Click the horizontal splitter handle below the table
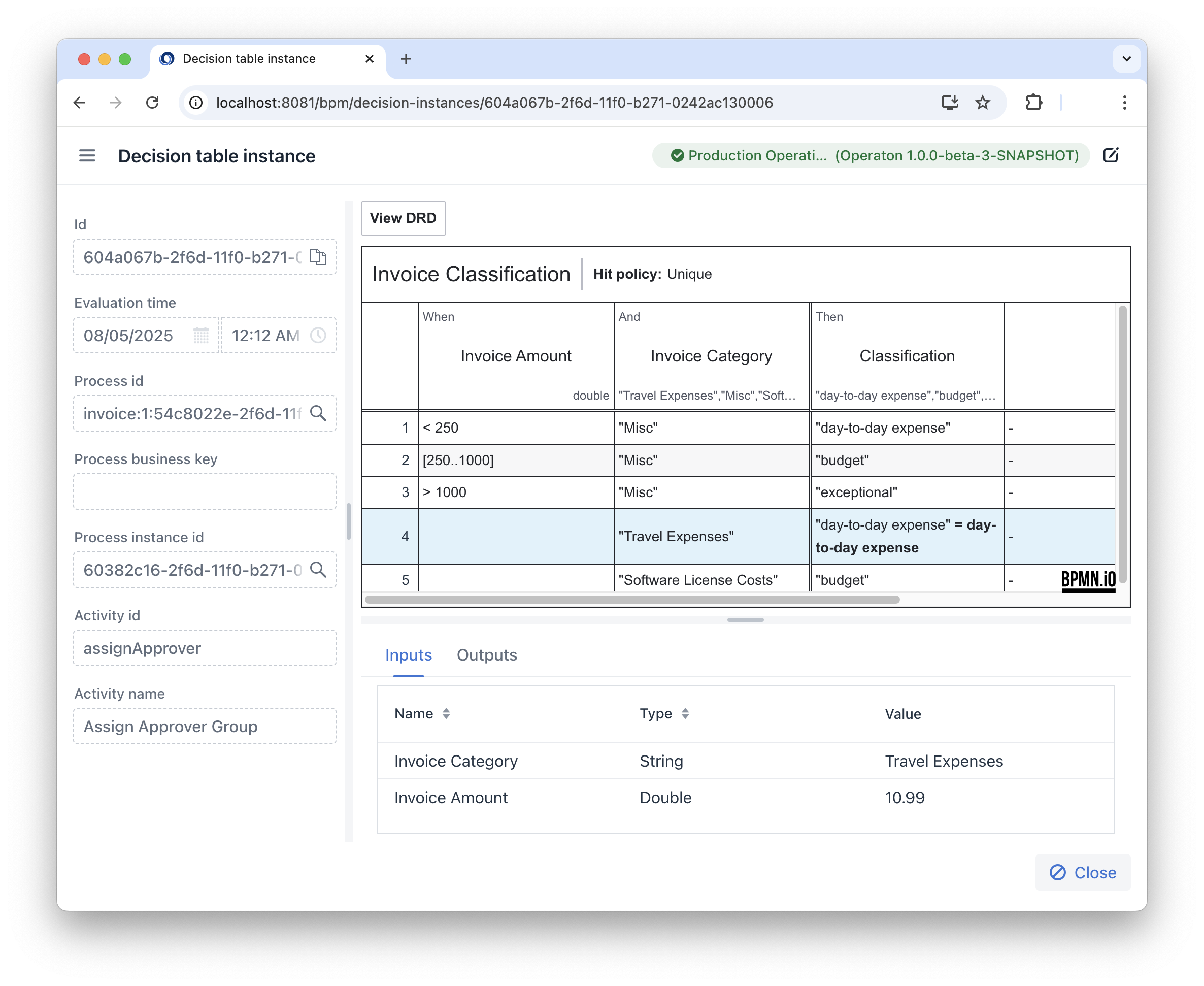 [x=745, y=619]
